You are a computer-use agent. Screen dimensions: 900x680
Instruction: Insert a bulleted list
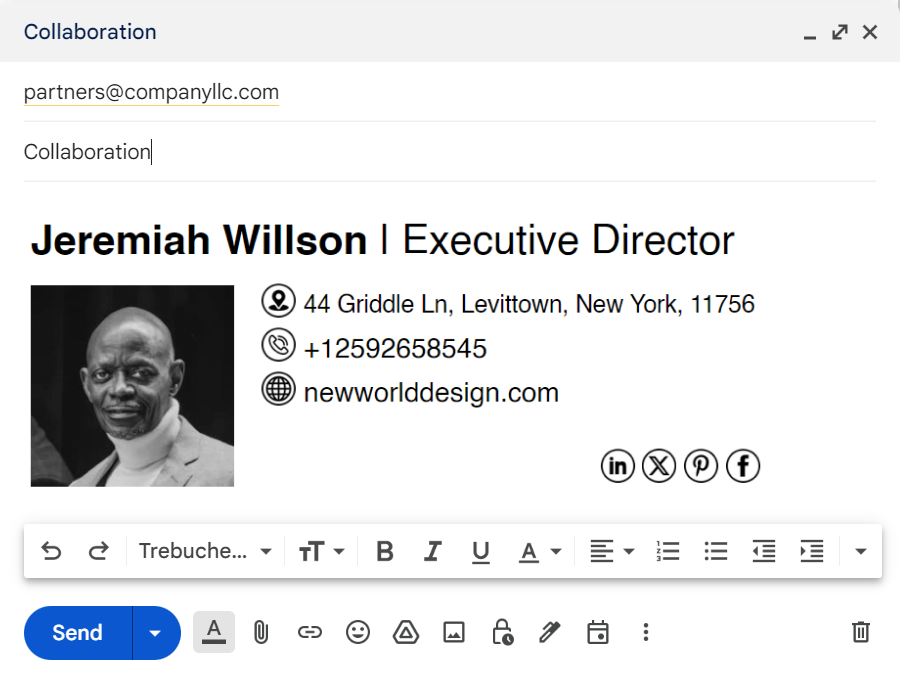click(x=716, y=551)
